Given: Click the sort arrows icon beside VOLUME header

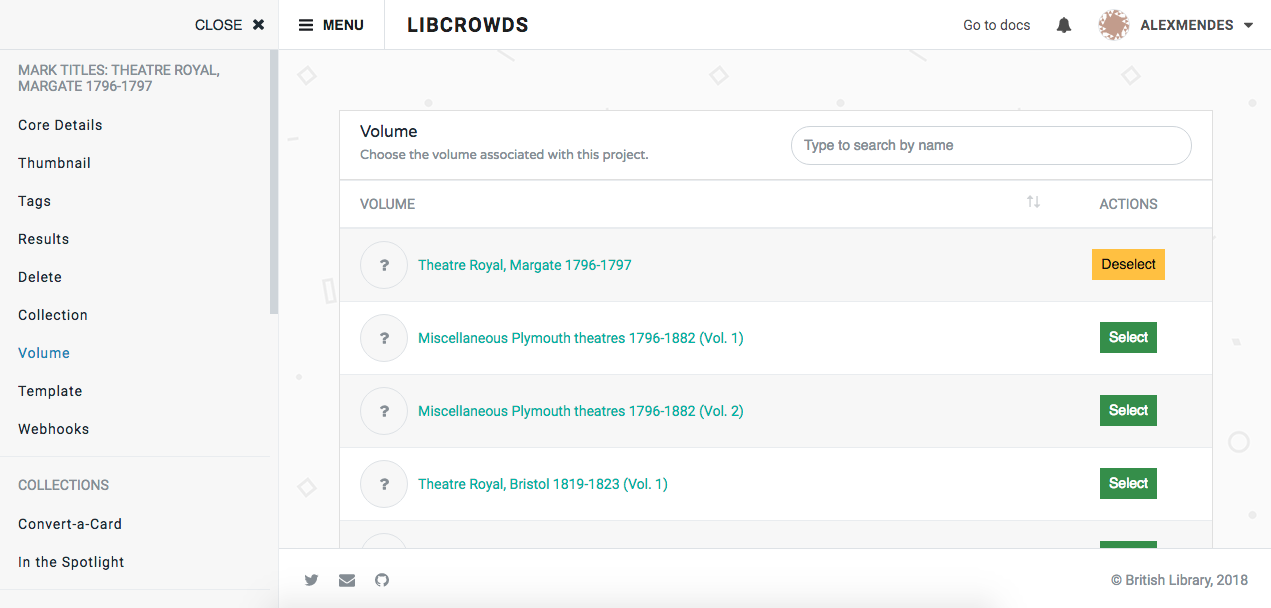Looking at the screenshot, I should 1034,203.
